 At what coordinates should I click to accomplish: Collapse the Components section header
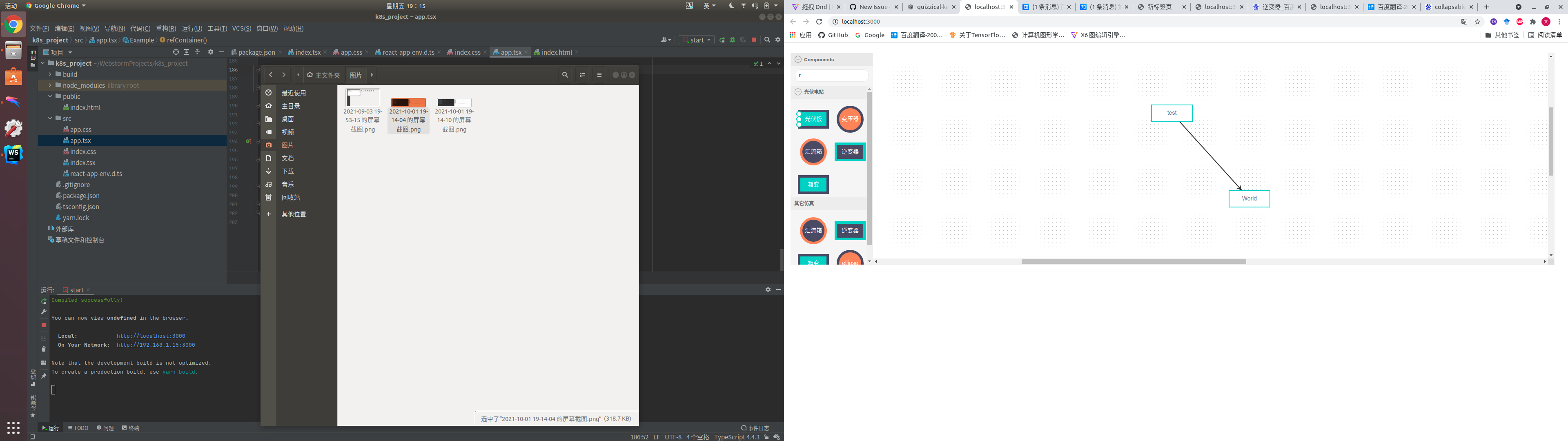(797, 59)
